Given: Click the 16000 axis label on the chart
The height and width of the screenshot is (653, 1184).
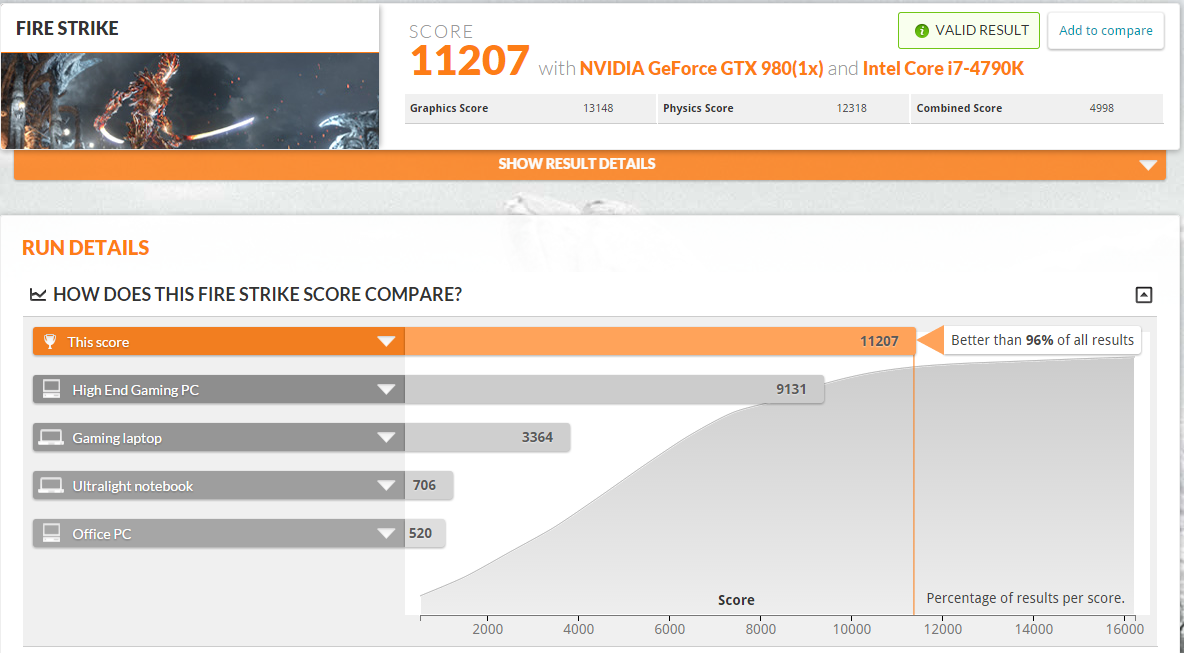Looking at the screenshot, I should (1124, 630).
